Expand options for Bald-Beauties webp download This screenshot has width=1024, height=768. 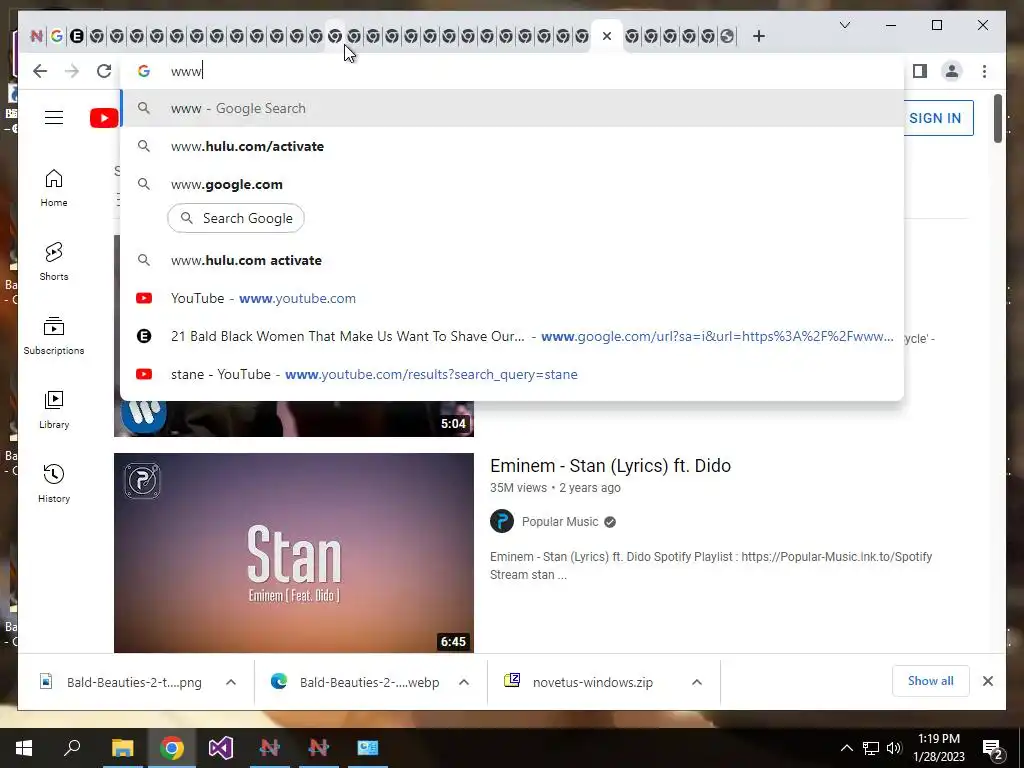464,682
